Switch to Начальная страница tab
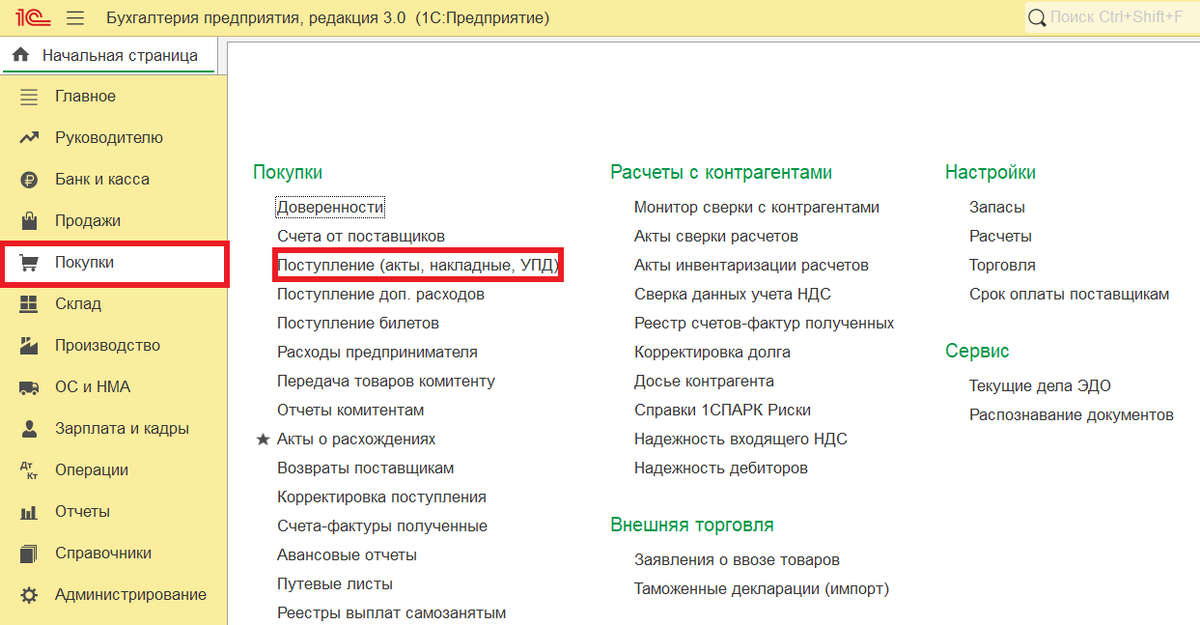 [107, 56]
